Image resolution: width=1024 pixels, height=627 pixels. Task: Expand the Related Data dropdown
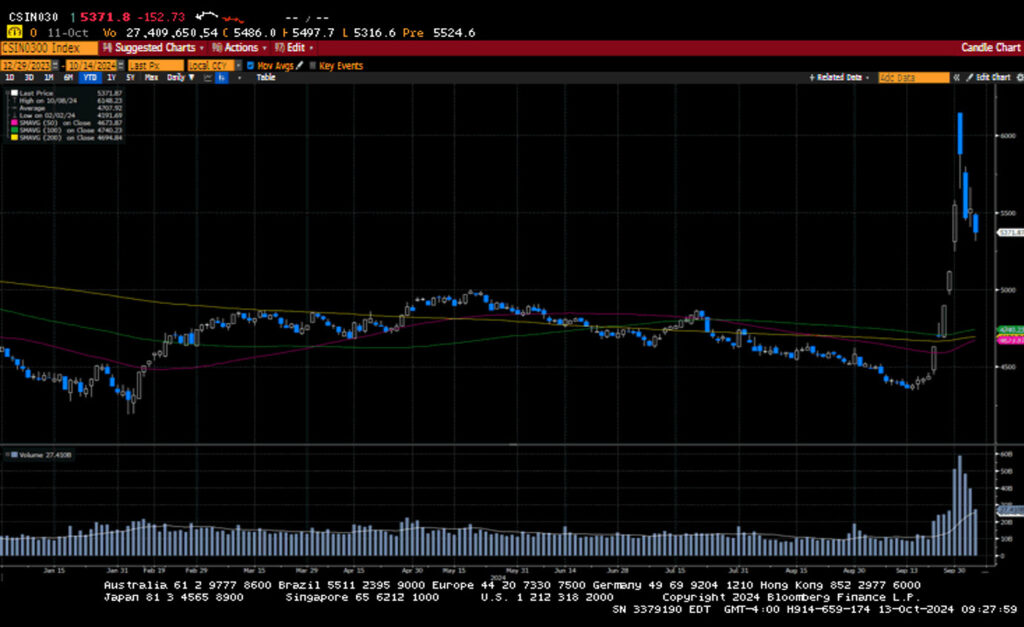click(841, 77)
